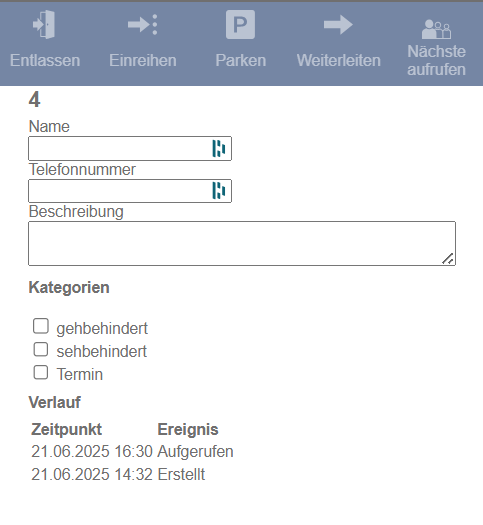This screenshot has width=483, height=525.
Task: Click the Einreihen label
Action: click(143, 61)
